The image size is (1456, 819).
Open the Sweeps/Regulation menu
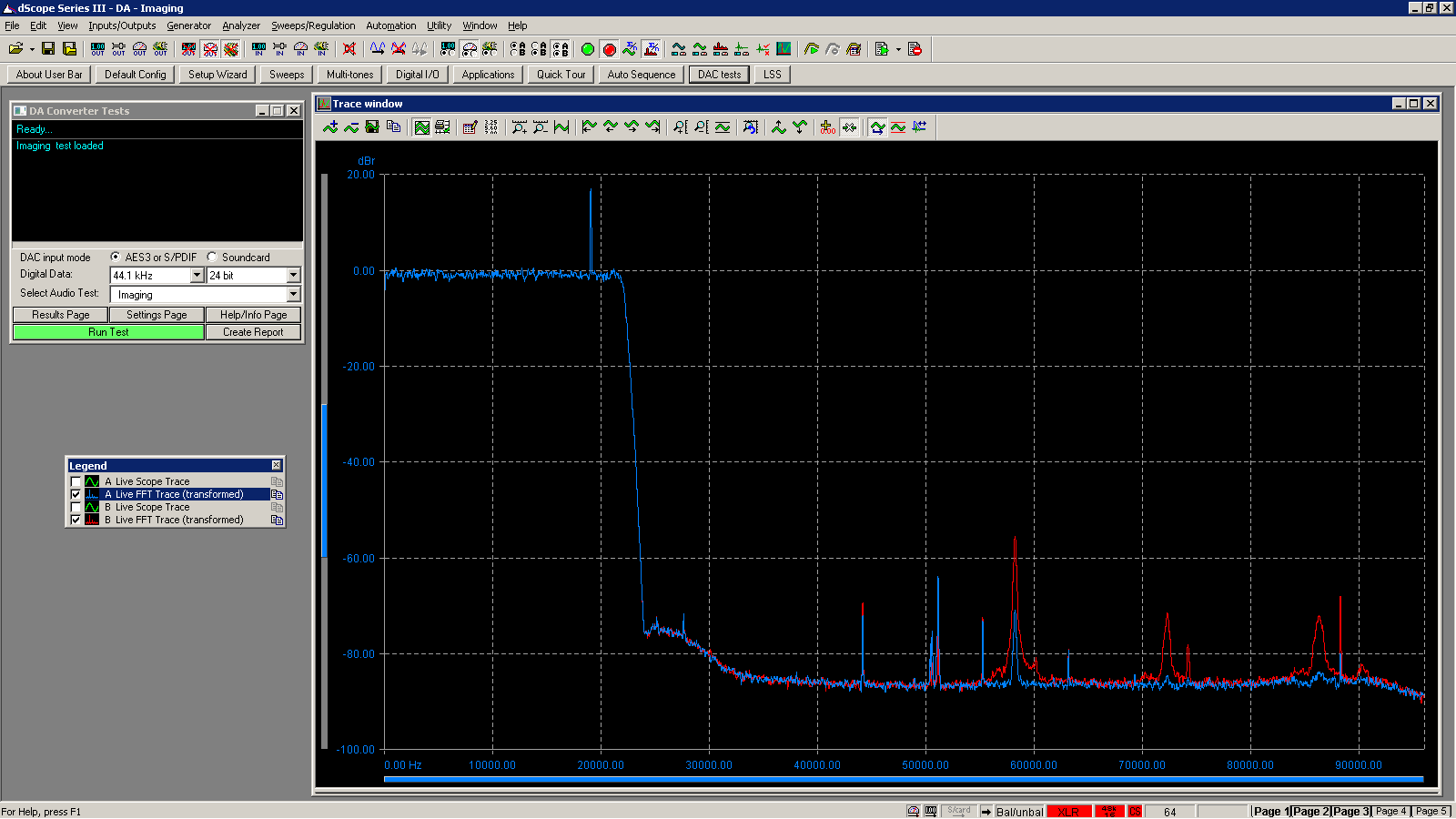pyautogui.click(x=313, y=25)
